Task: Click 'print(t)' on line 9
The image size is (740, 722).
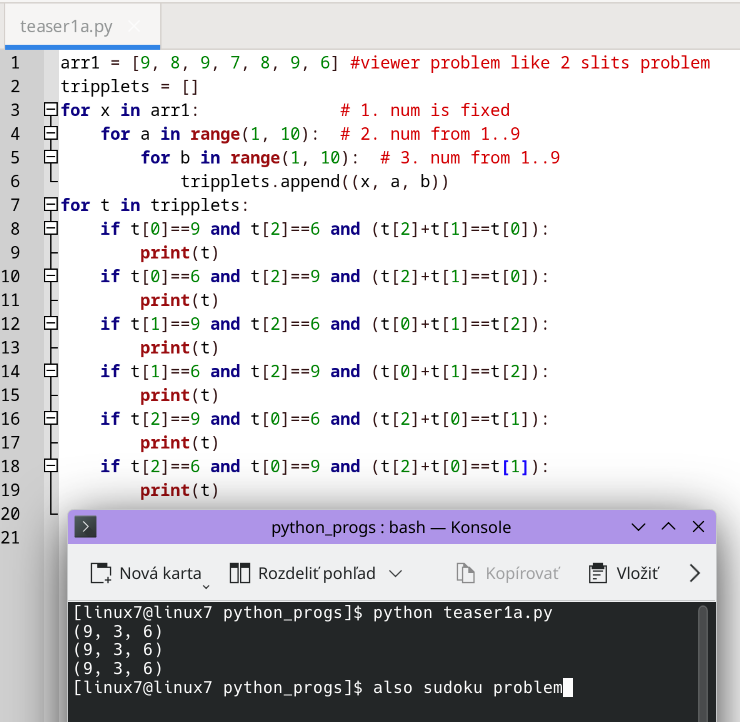Action: [x=179, y=253]
